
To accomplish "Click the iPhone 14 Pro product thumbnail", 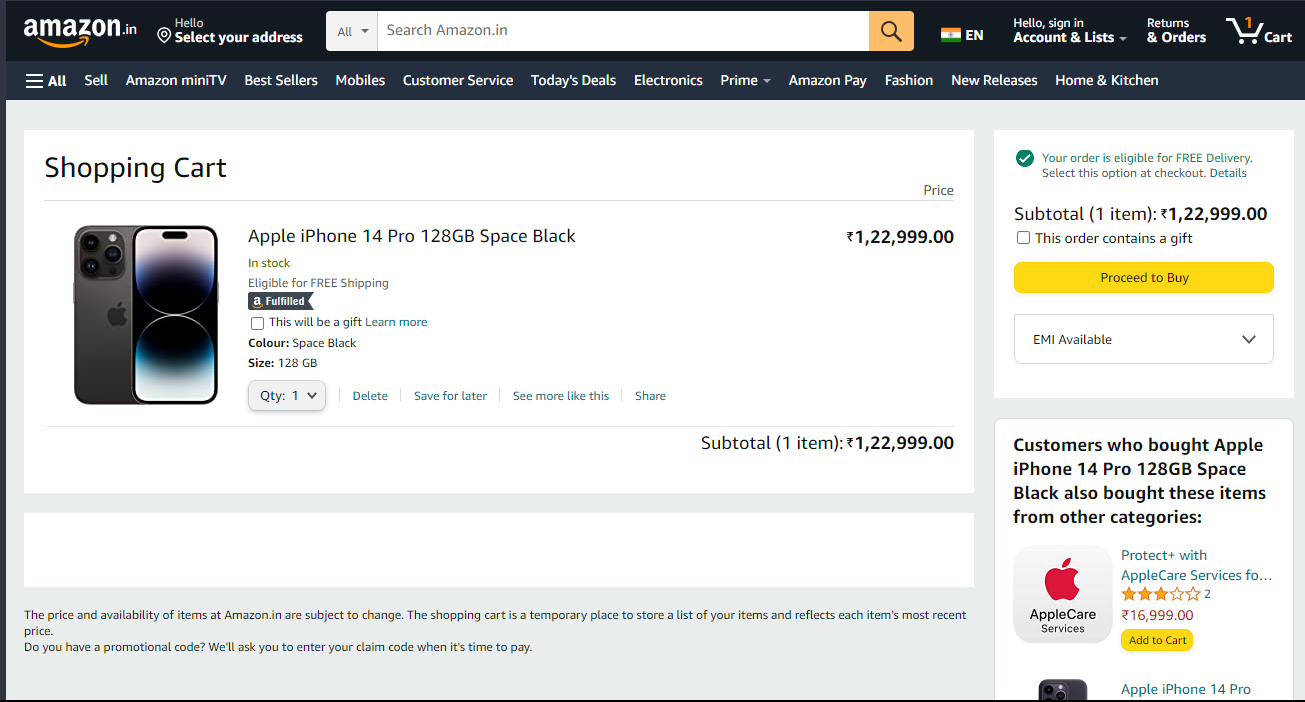I will point(146,314).
